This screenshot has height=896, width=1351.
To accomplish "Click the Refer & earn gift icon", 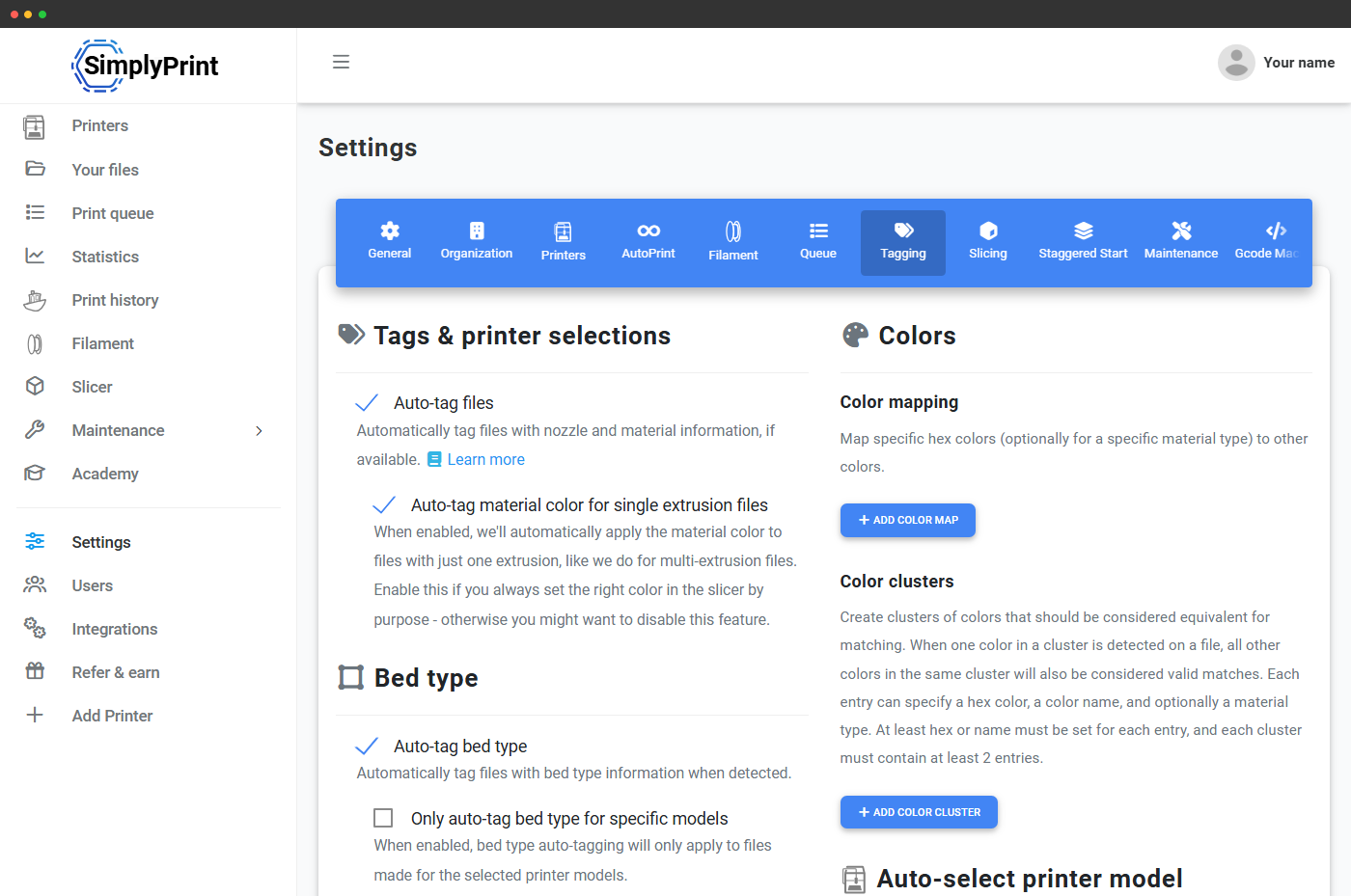I will point(35,671).
